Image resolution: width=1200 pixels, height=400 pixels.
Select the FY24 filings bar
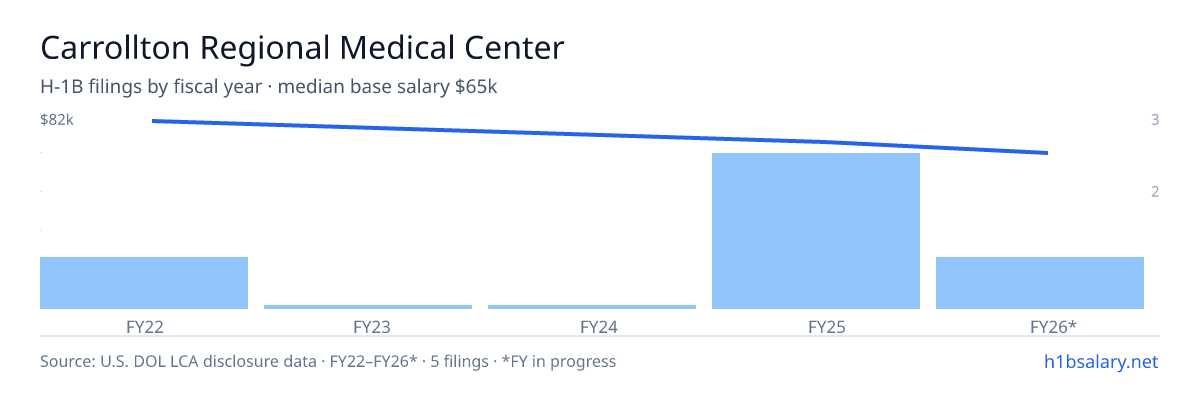point(592,307)
